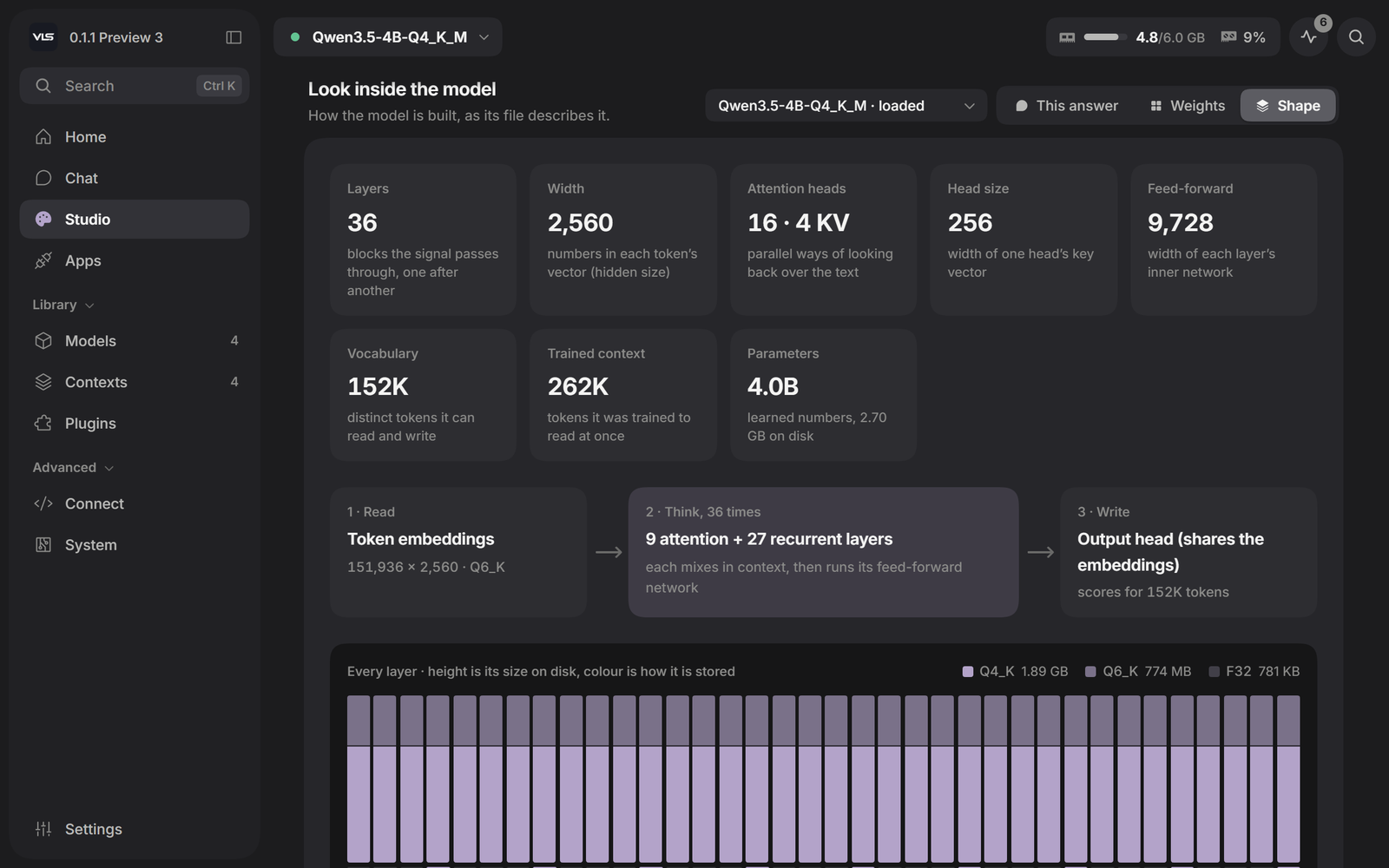The image size is (1389, 868).
Task: Select the Studio palette icon
Action: (43, 219)
